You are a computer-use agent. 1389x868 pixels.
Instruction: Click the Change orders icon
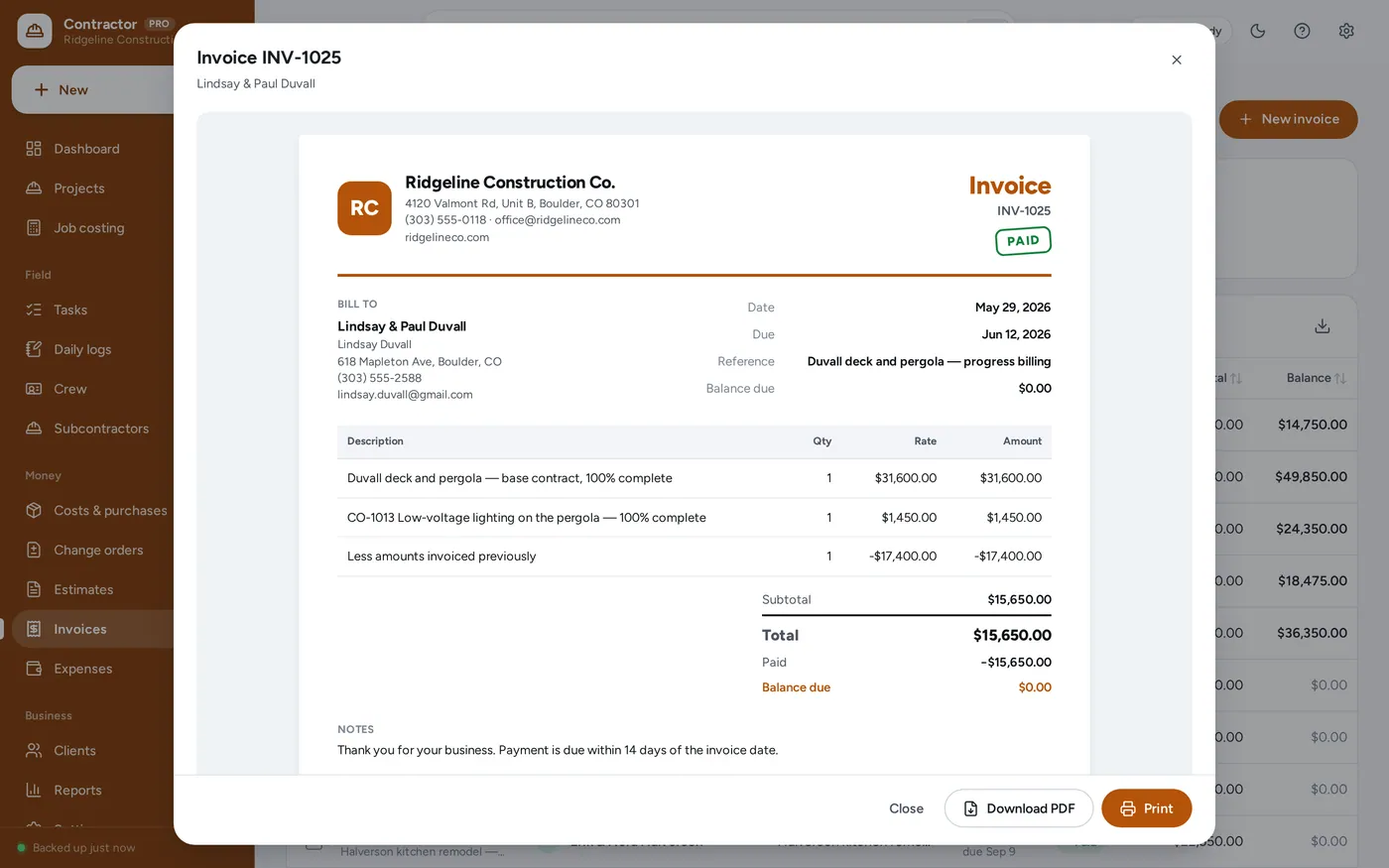point(34,550)
